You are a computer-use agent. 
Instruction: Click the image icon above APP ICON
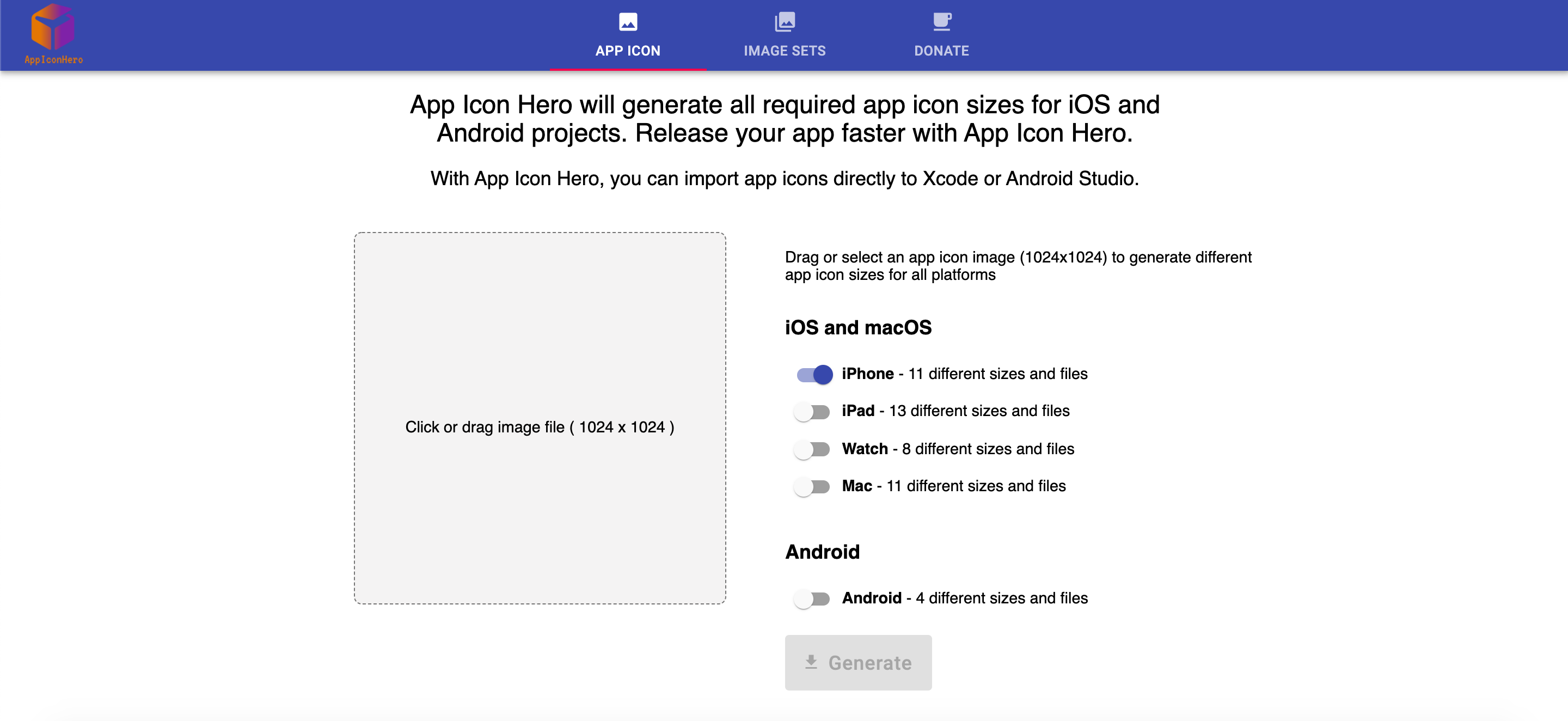(628, 22)
